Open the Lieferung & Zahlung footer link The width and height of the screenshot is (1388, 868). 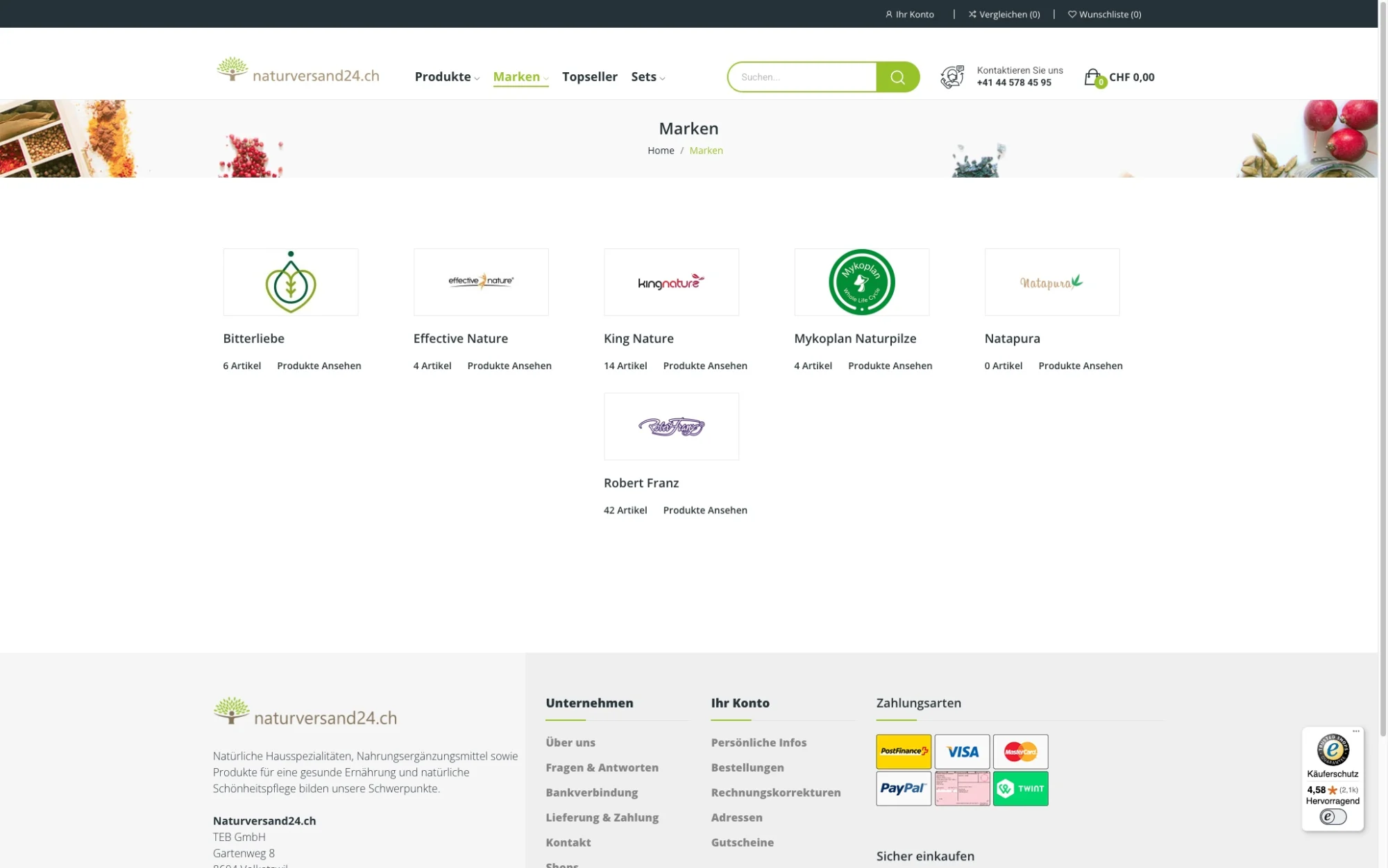602,817
